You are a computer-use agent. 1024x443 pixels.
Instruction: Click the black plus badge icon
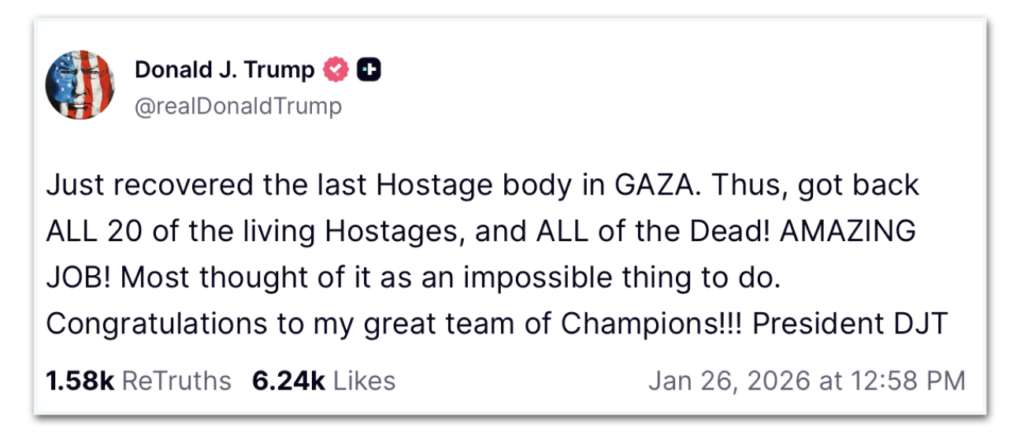pyautogui.click(x=370, y=70)
